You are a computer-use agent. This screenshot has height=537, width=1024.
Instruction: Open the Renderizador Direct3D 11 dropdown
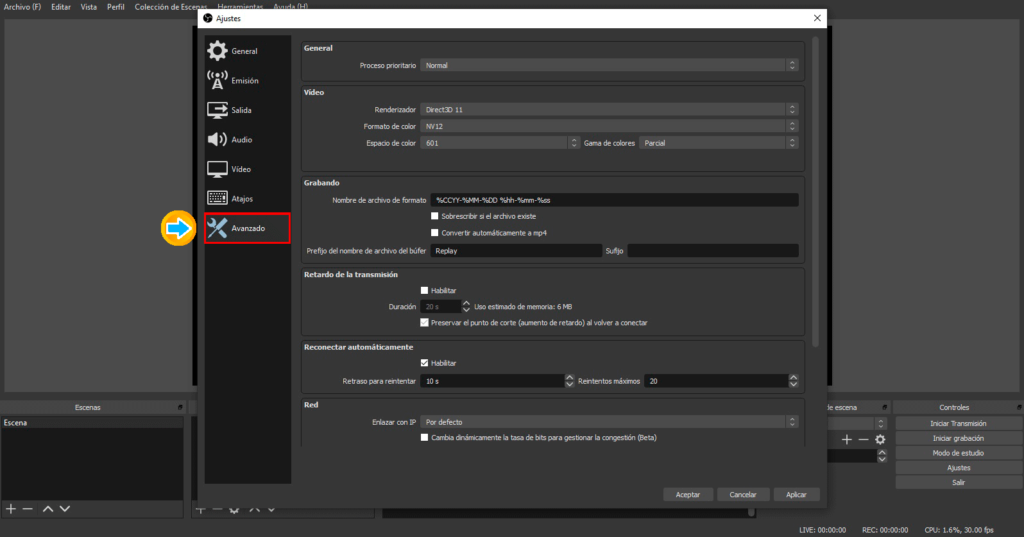click(608, 109)
